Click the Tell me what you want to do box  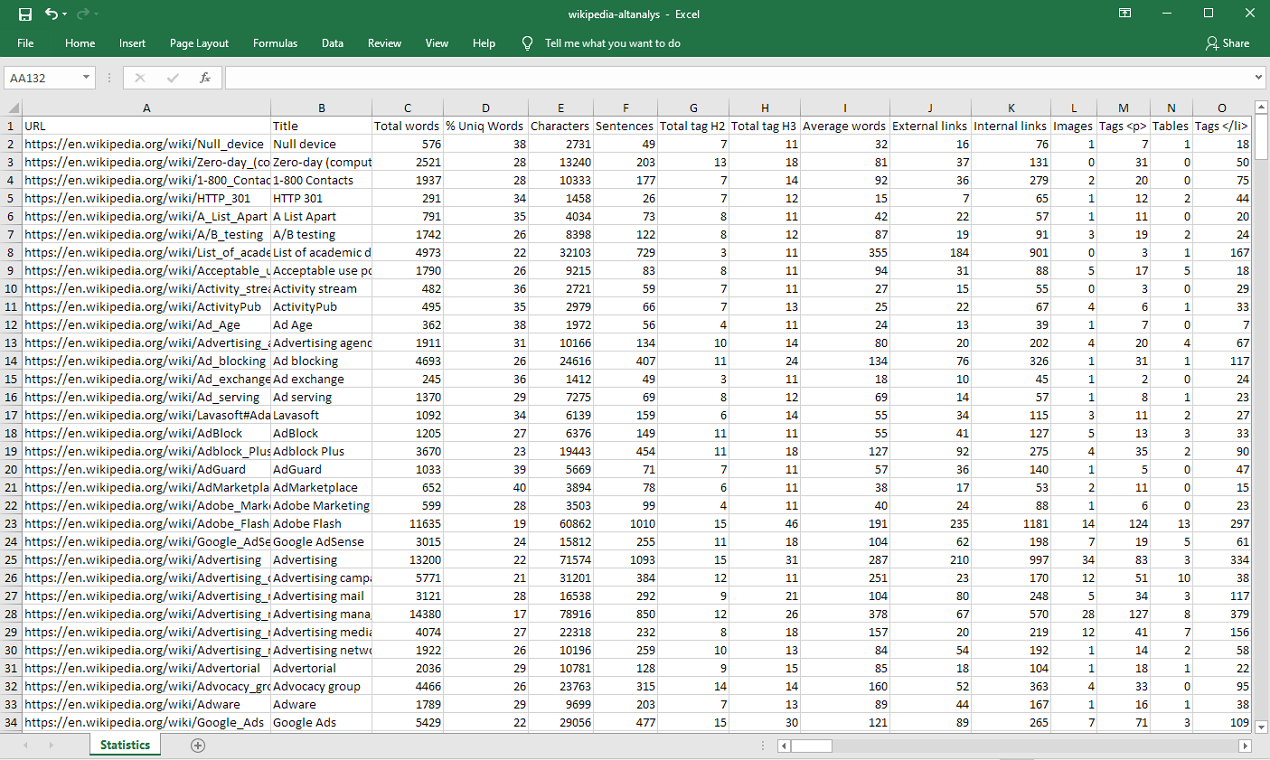612,43
